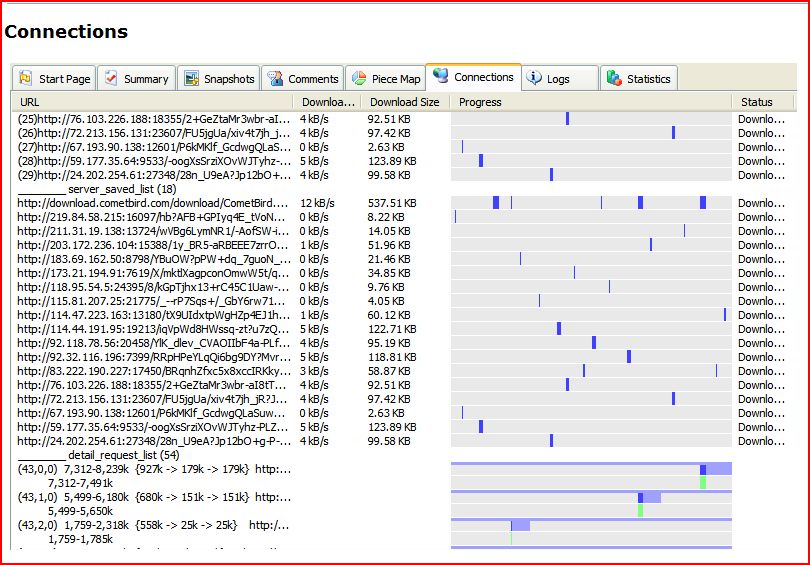Screen dimensions: 810x565
Task: Click the Start Page tab icon
Action: pos(25,78)
